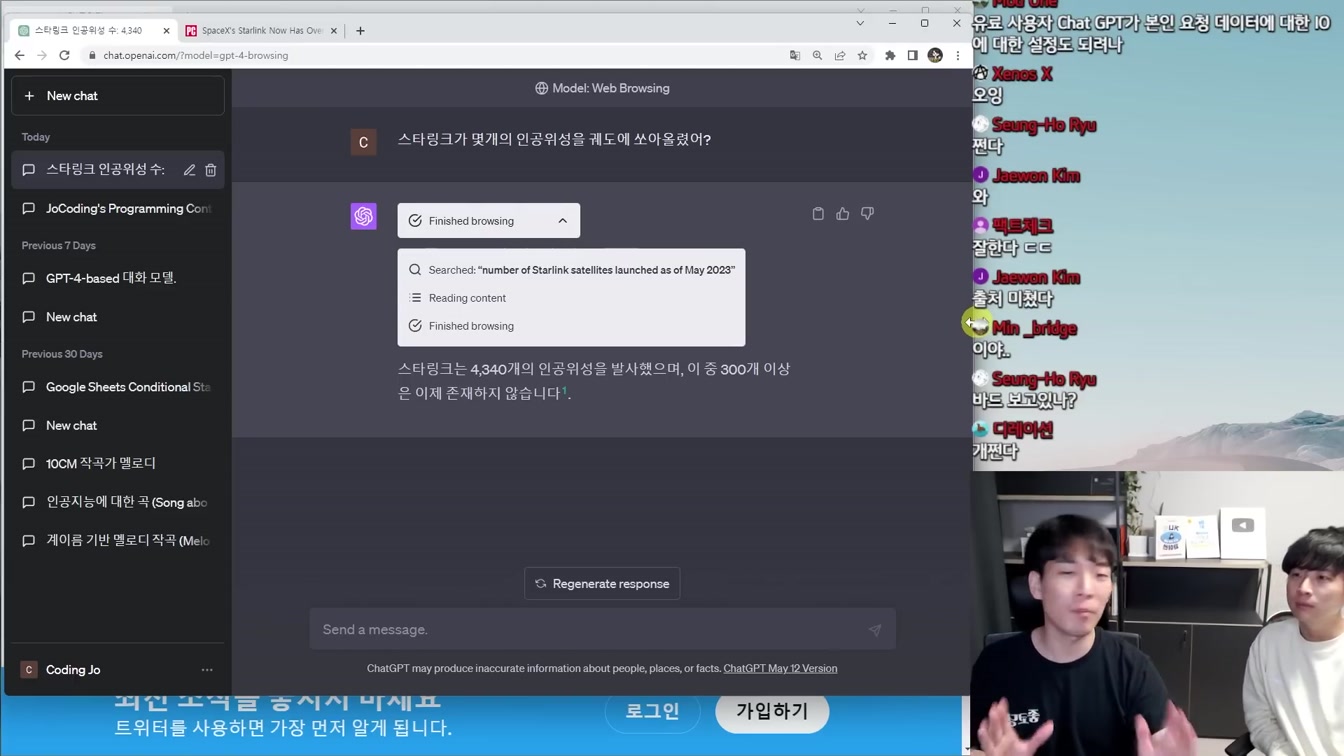The width and height of the screenshot is (1344, 756).
Task: Open the Coding Jo account options dots
Action: (207, 670)
